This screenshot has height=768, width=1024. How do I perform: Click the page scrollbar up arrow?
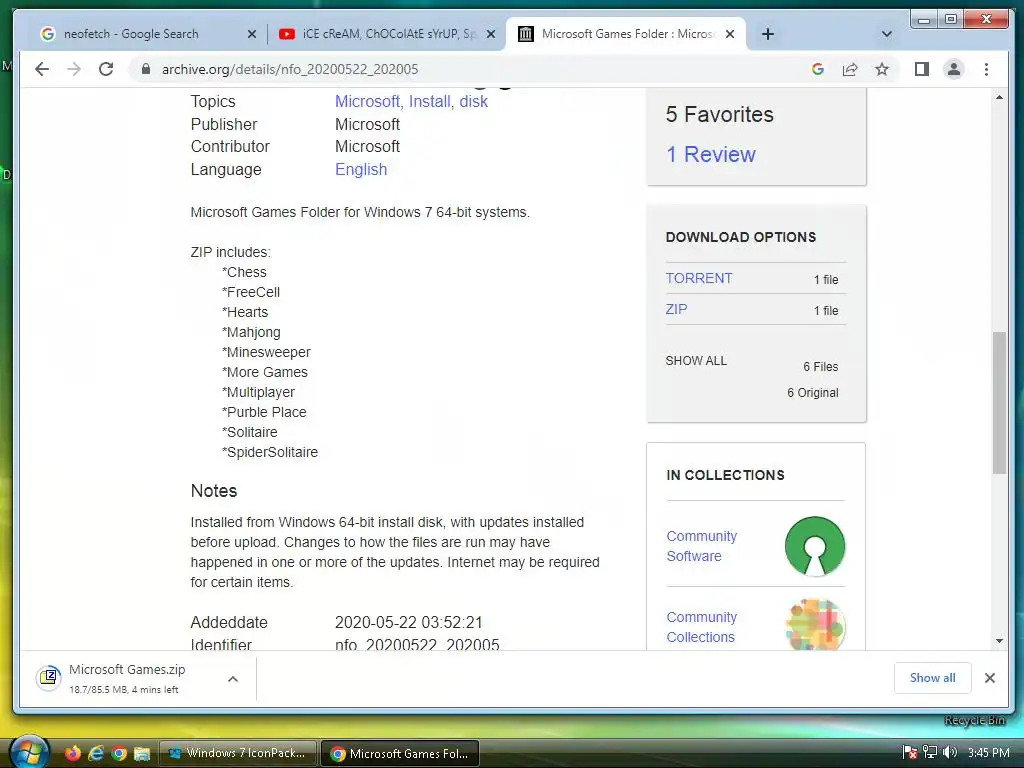coord(999,97)
